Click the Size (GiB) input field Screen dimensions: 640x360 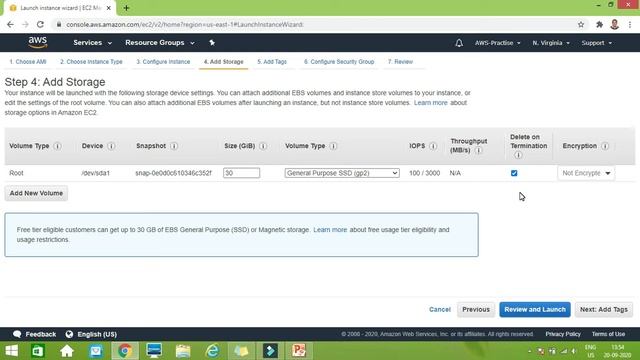(241, 173)
